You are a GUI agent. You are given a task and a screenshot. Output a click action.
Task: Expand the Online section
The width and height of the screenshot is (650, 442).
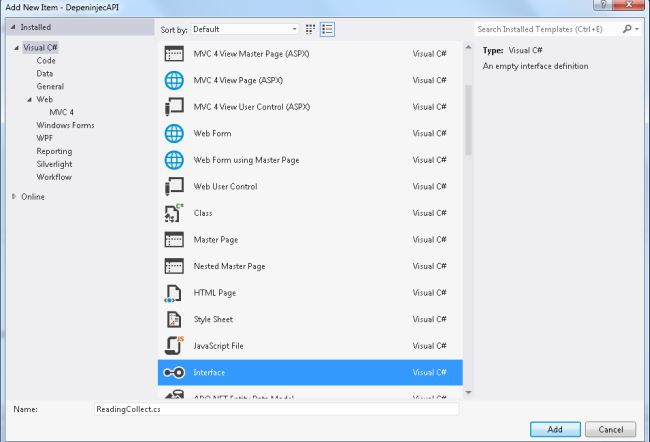(14, 197)
